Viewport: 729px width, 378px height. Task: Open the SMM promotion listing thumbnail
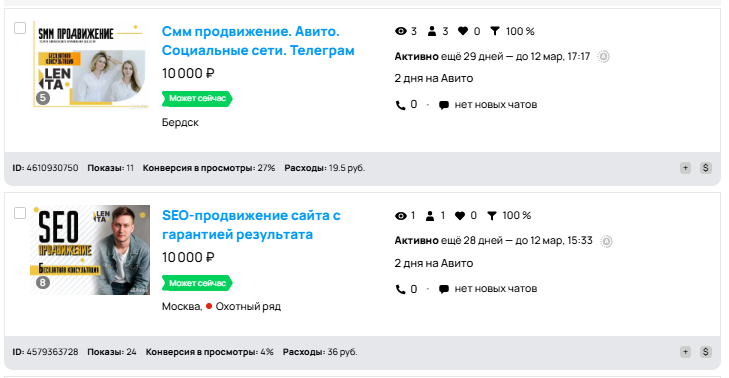pos(90,64)
